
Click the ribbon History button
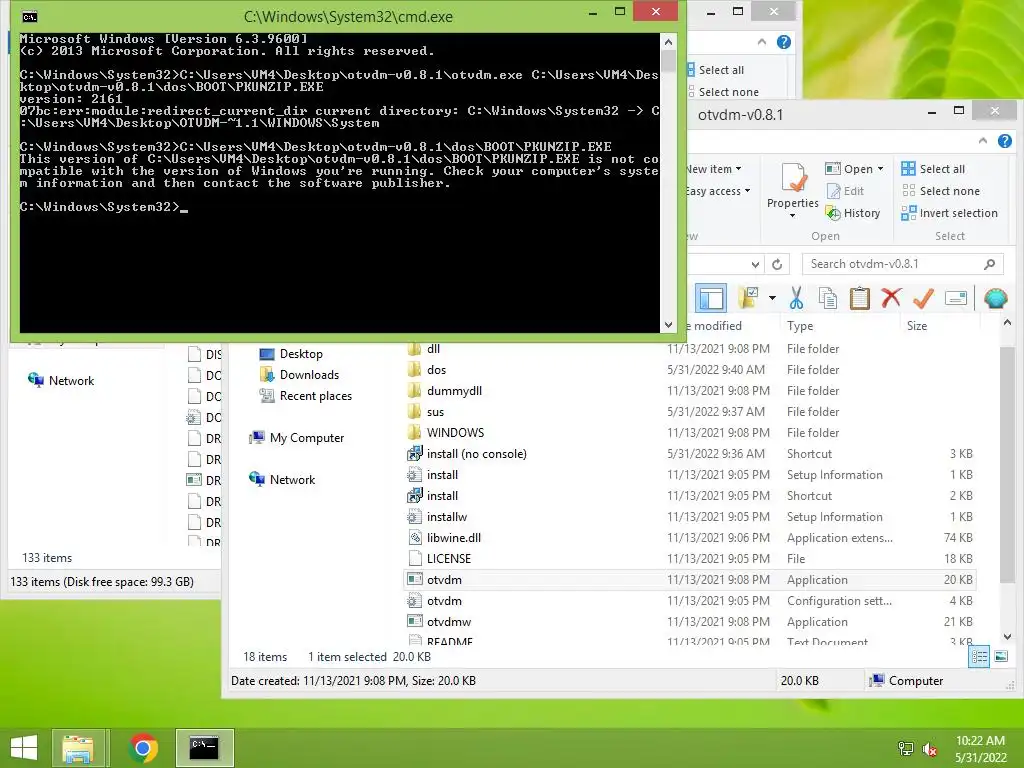[x=853, y=213]
